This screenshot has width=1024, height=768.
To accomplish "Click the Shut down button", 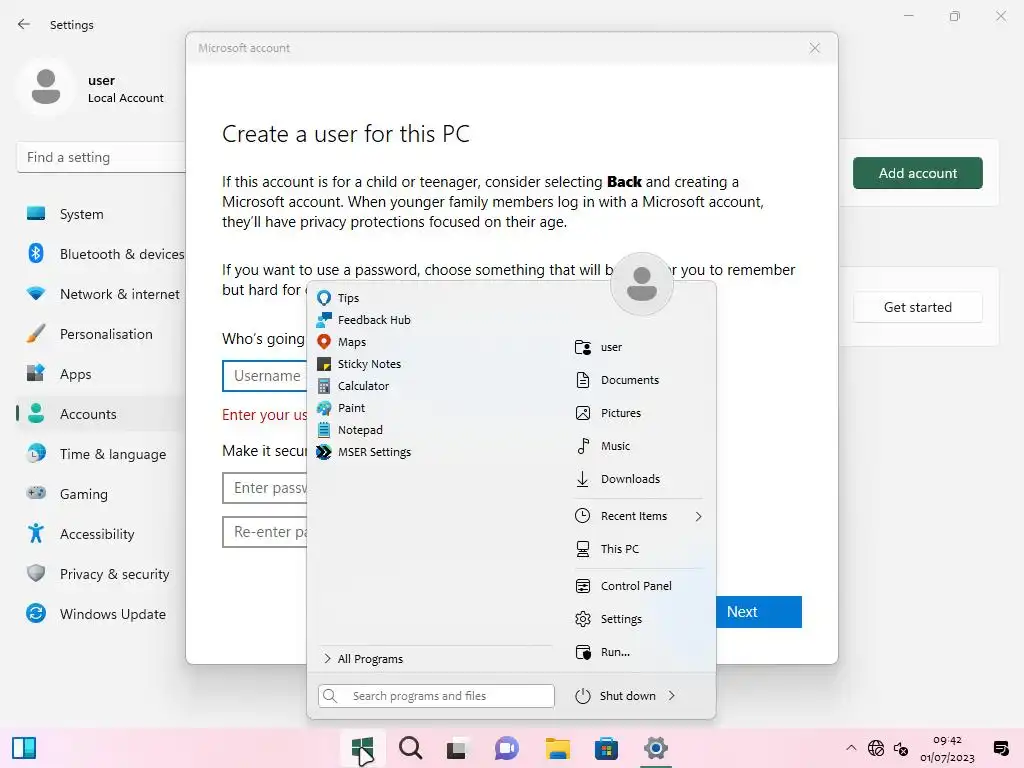I will [615, 696].
